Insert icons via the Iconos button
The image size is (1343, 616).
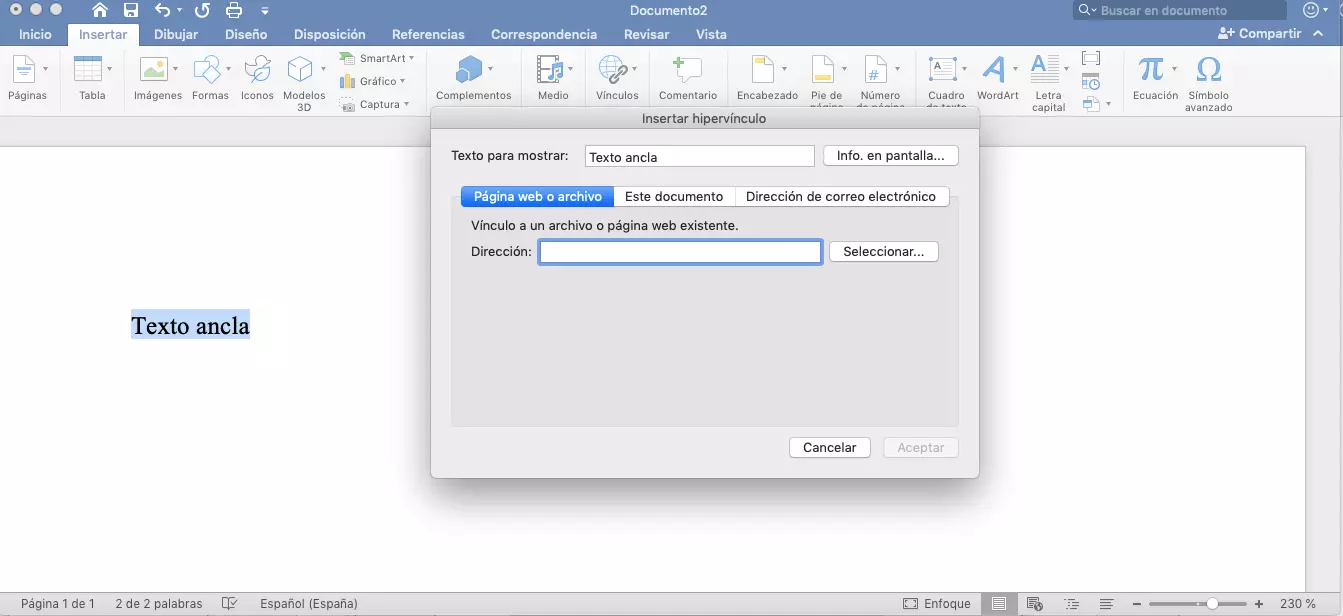click(x=257, y=69)
